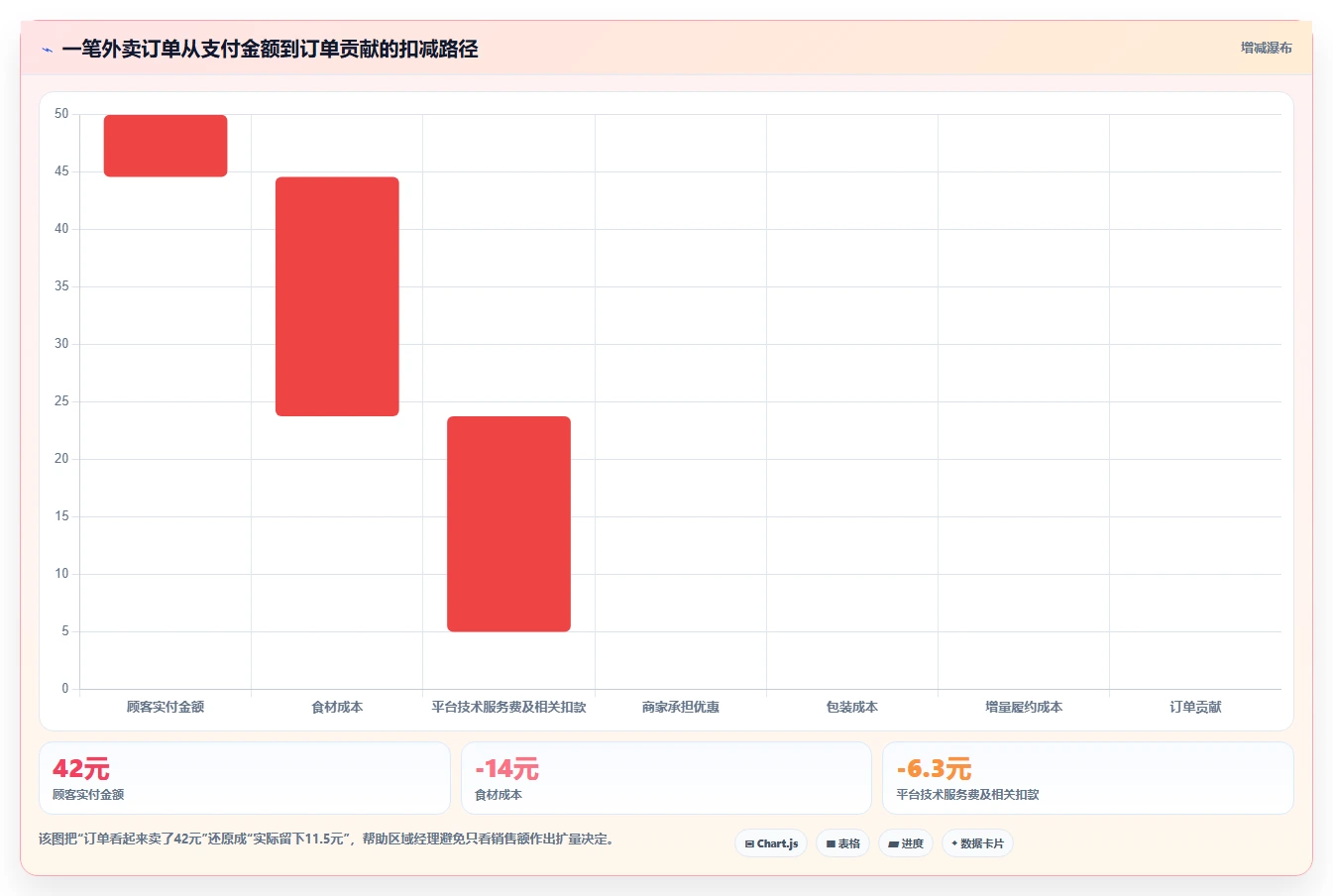The image size is (1333, 896).
Task: Click the 增减瀑布 label in the header
Action: pos(1266,48)
